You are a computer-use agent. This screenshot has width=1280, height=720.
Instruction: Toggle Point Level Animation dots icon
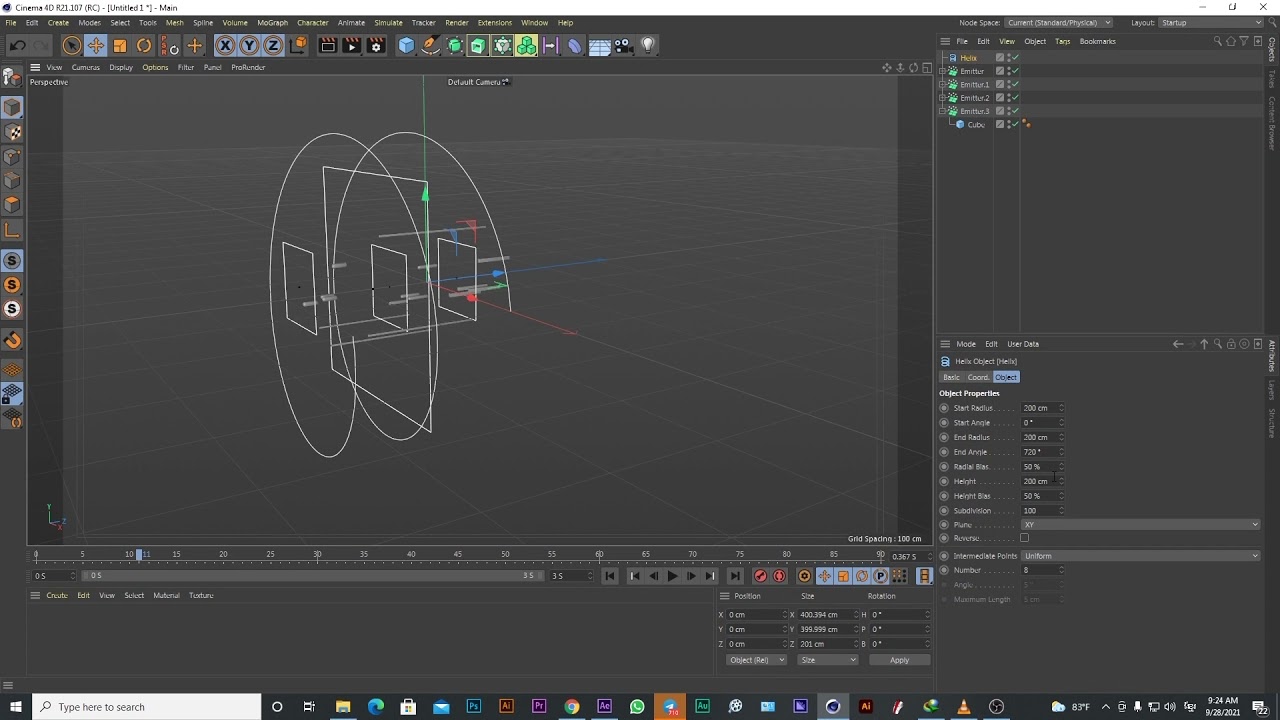click(x=900, y=576)
